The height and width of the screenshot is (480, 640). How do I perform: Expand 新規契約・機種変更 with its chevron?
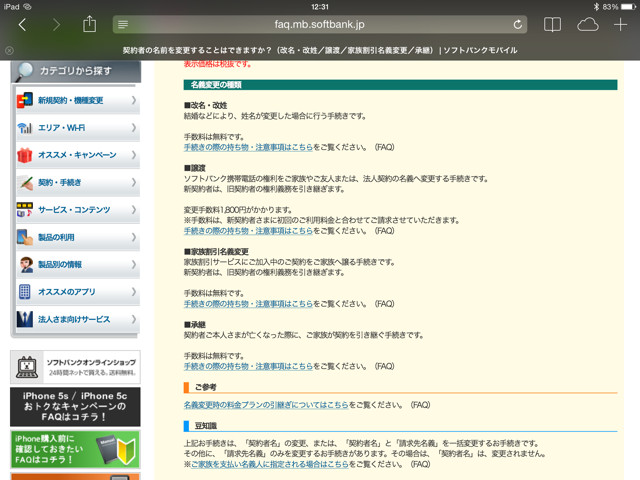click(x=133, y=100)
